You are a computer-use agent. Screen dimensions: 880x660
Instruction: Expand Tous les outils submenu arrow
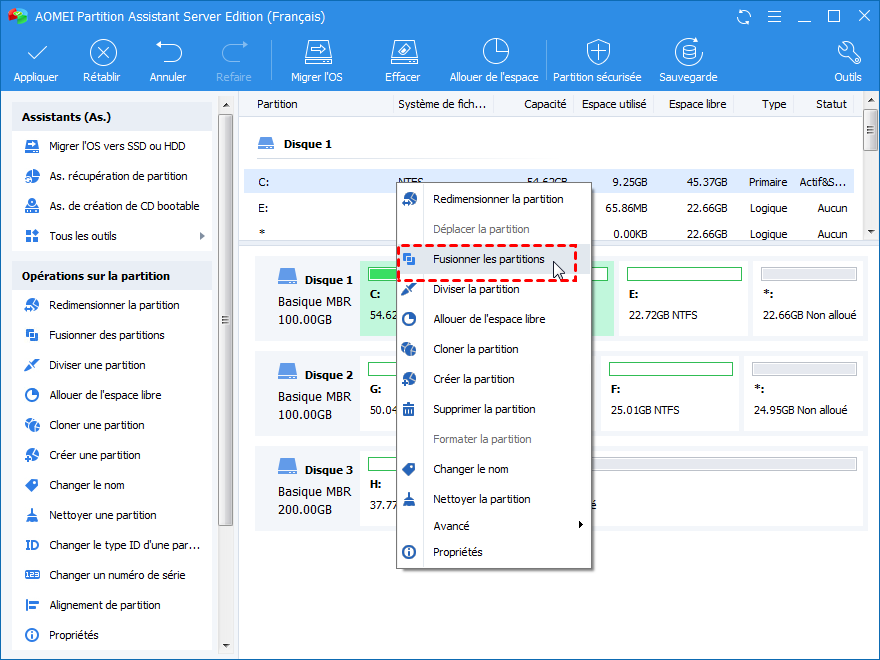(202, 236)
